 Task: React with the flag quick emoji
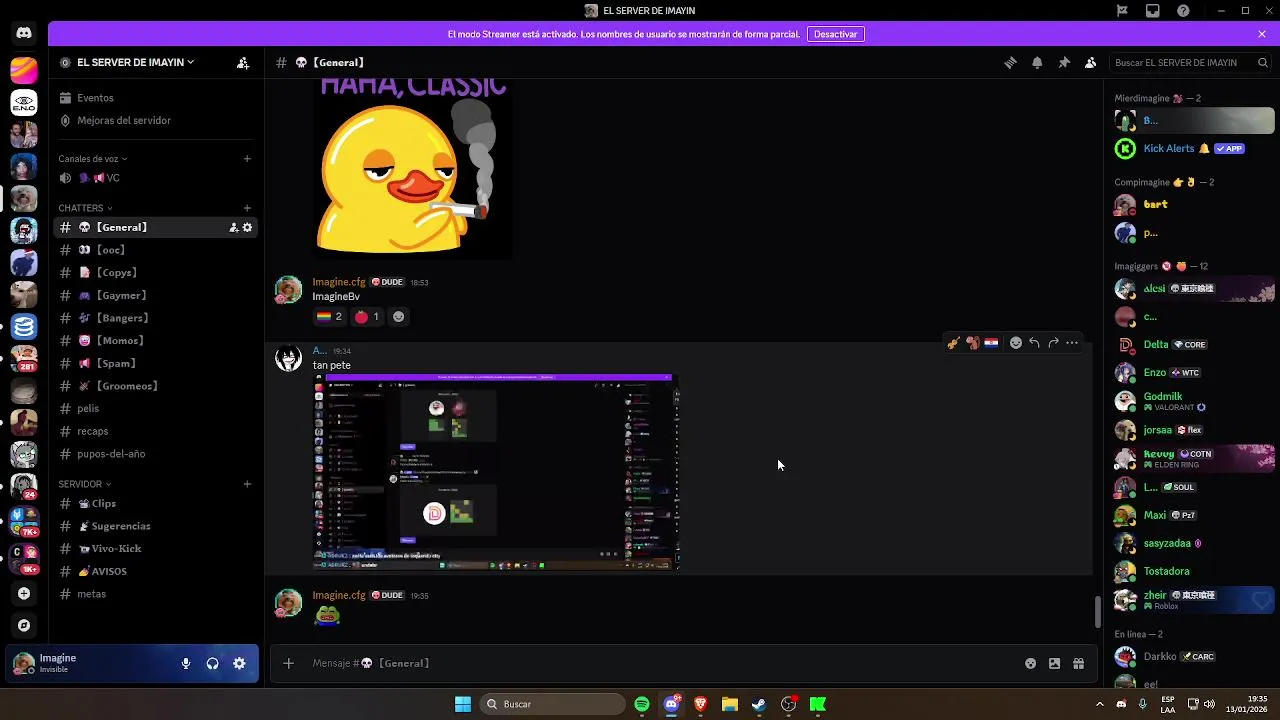[991, 343]
